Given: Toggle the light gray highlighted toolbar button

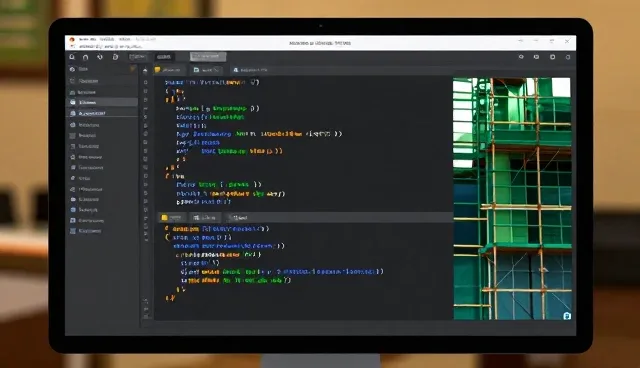Looking at the screenshot, I should click(208, 56).
